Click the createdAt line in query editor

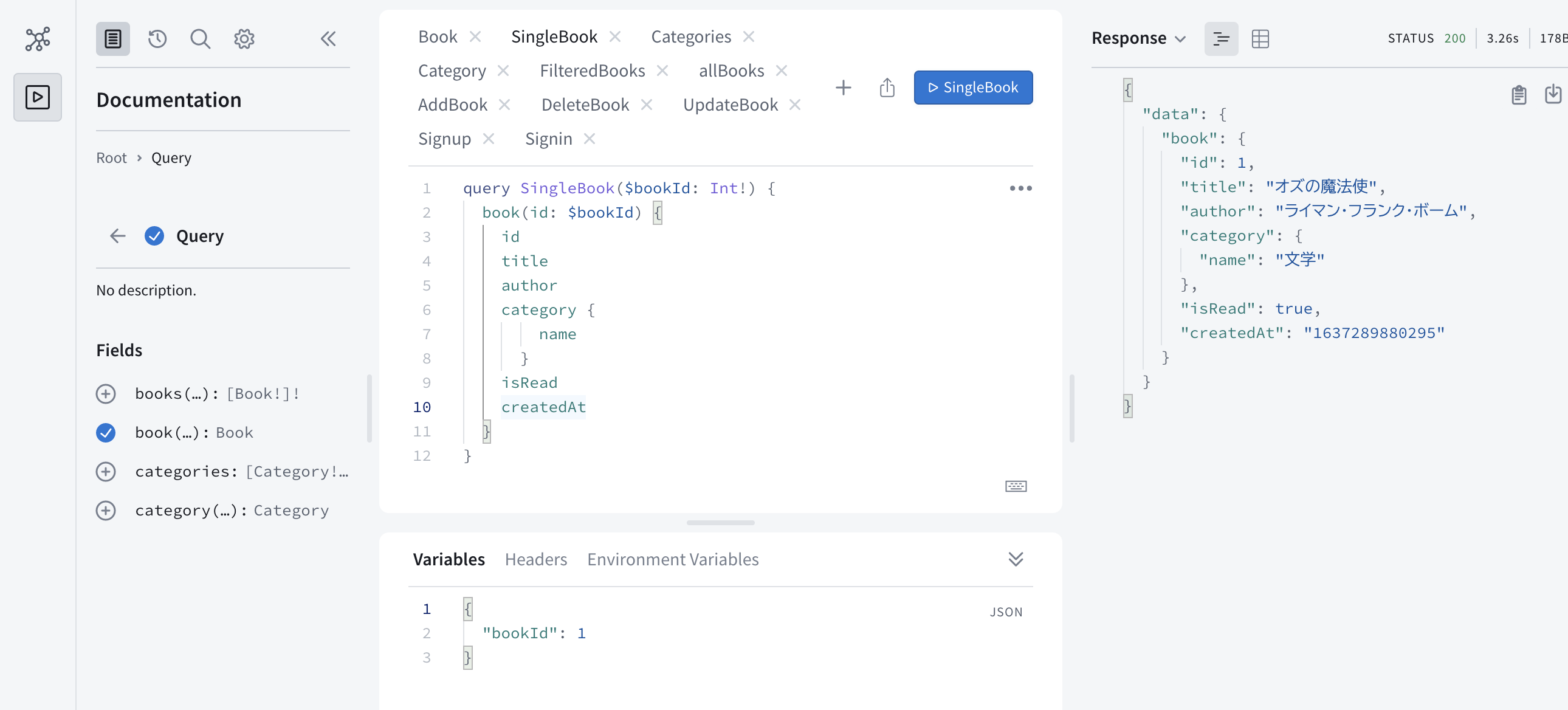tap(543, 407)
